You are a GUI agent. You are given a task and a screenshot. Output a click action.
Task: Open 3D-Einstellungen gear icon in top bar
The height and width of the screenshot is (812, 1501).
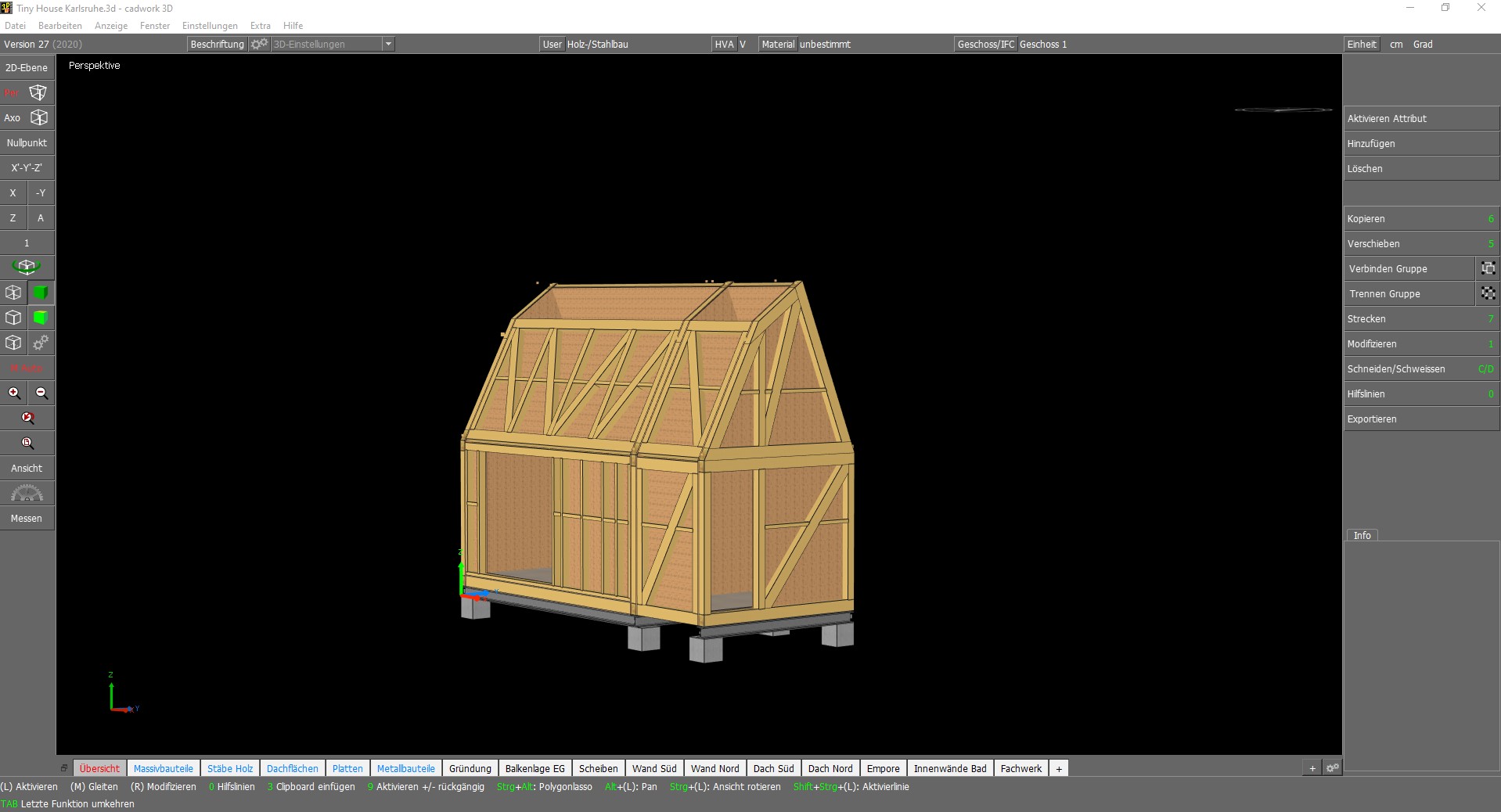pos(259,44)
